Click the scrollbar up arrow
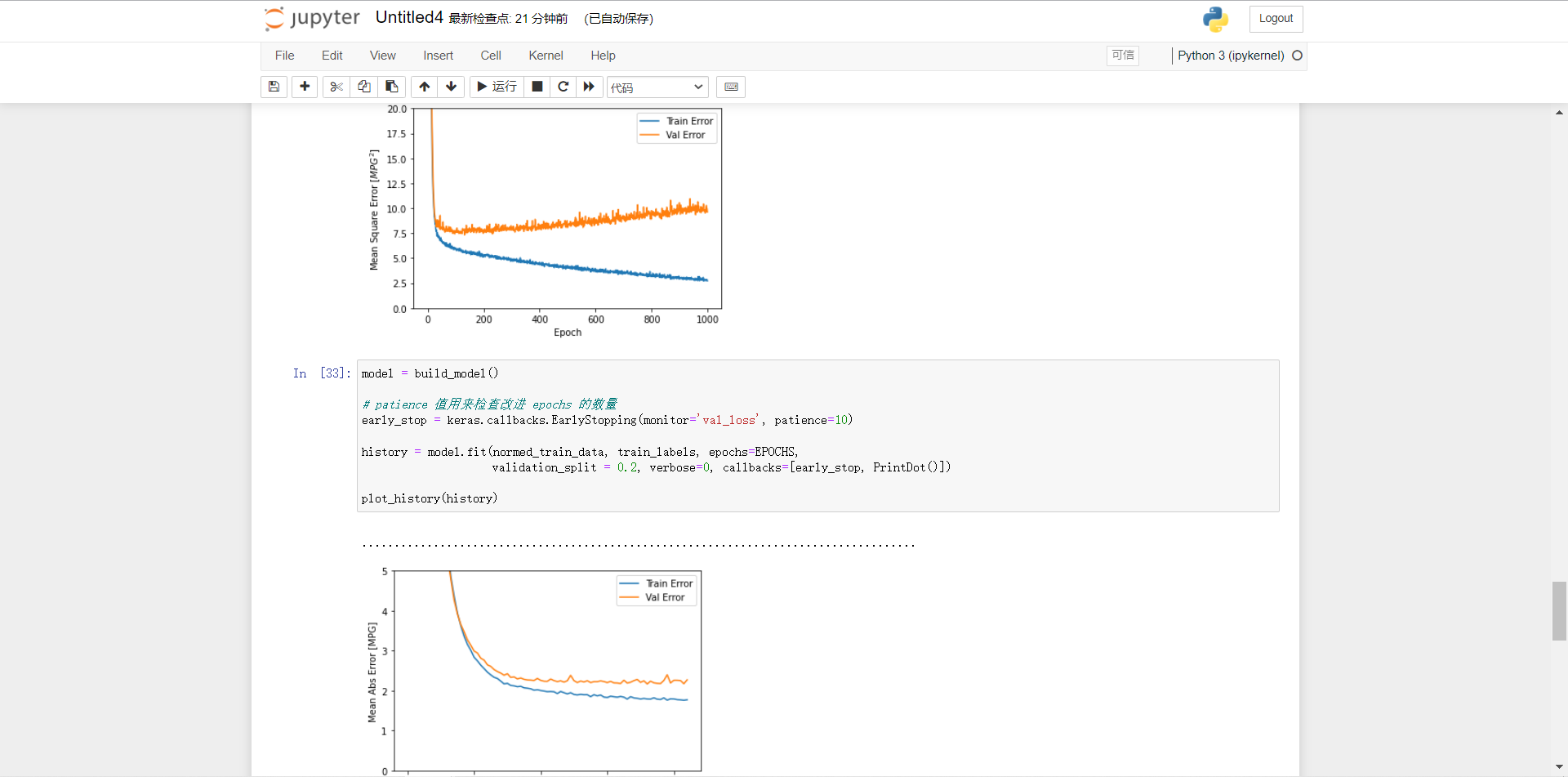This screenshot has width=1568, height=777. tap(1559, 113)
